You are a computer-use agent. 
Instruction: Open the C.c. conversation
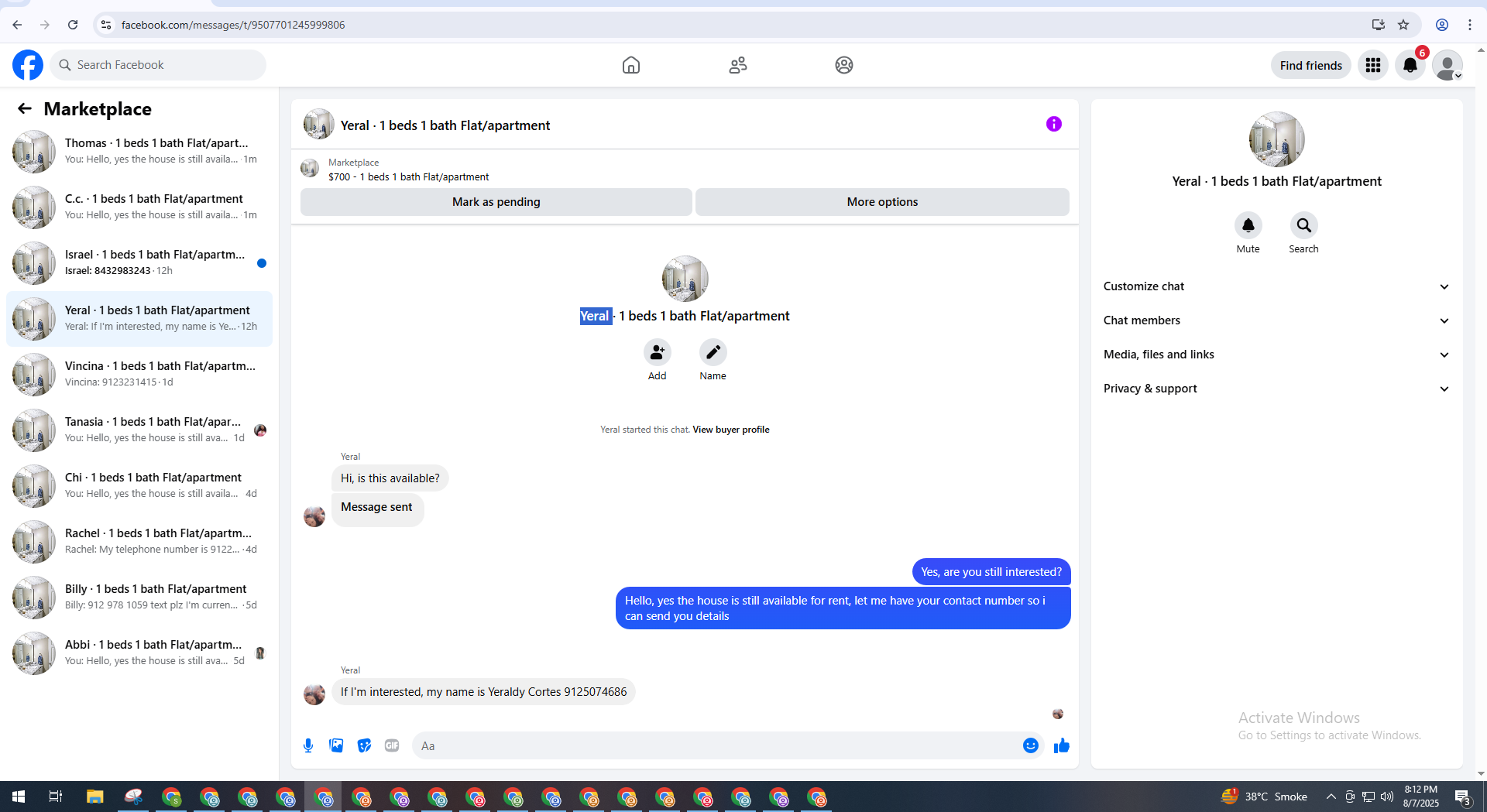point(139,207)
